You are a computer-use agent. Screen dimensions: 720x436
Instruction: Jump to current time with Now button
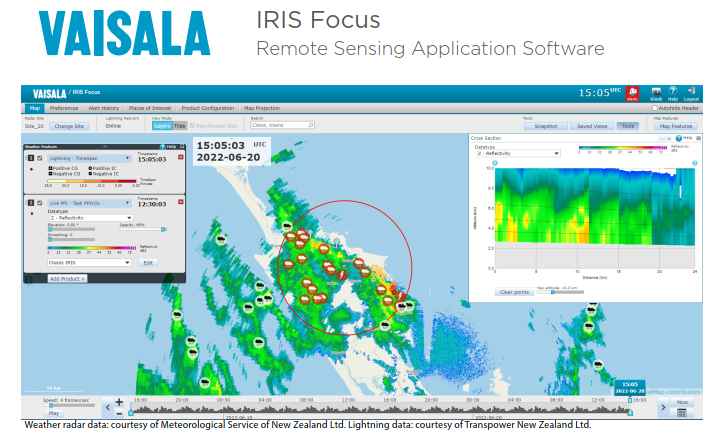point(682,402)
